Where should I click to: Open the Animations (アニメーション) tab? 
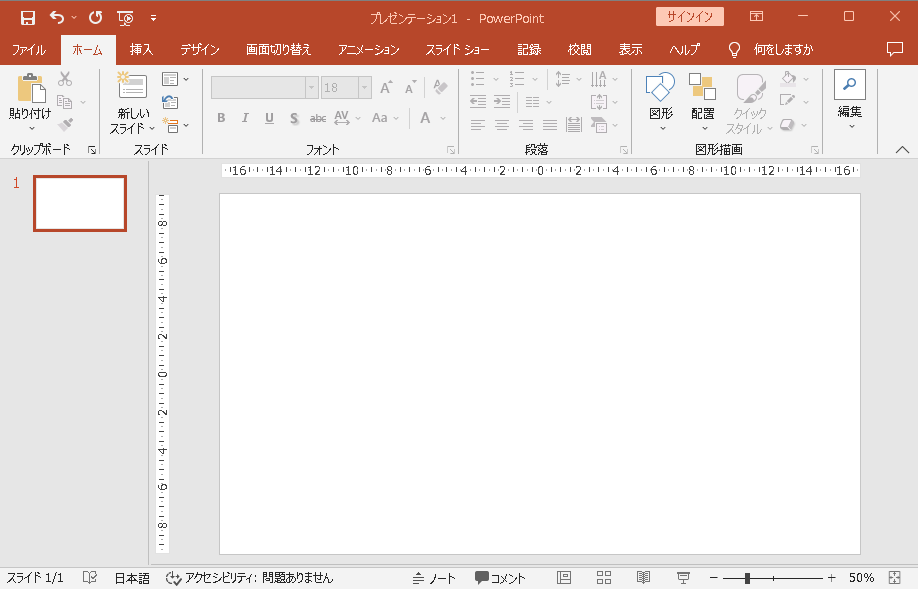368,50
